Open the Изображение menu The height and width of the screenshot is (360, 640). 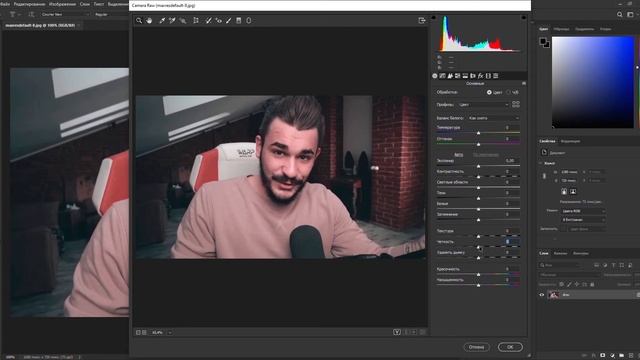(x=62, y=4)
